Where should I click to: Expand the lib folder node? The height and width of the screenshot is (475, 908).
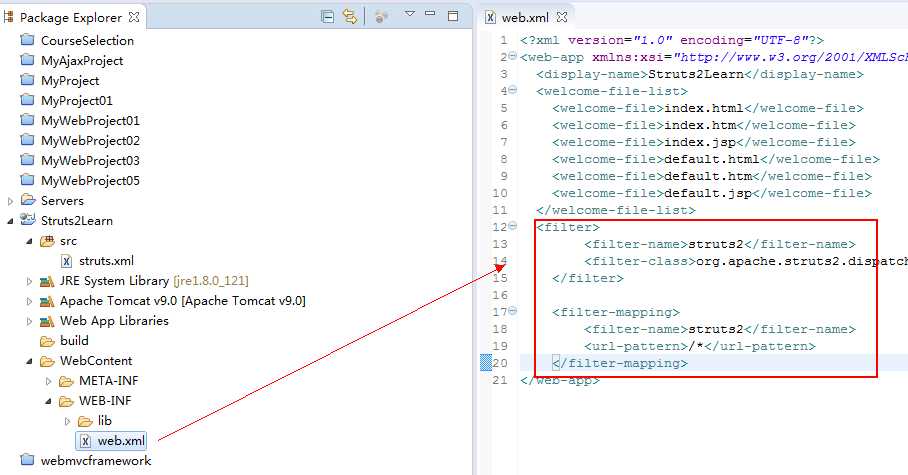click(67, 421)
